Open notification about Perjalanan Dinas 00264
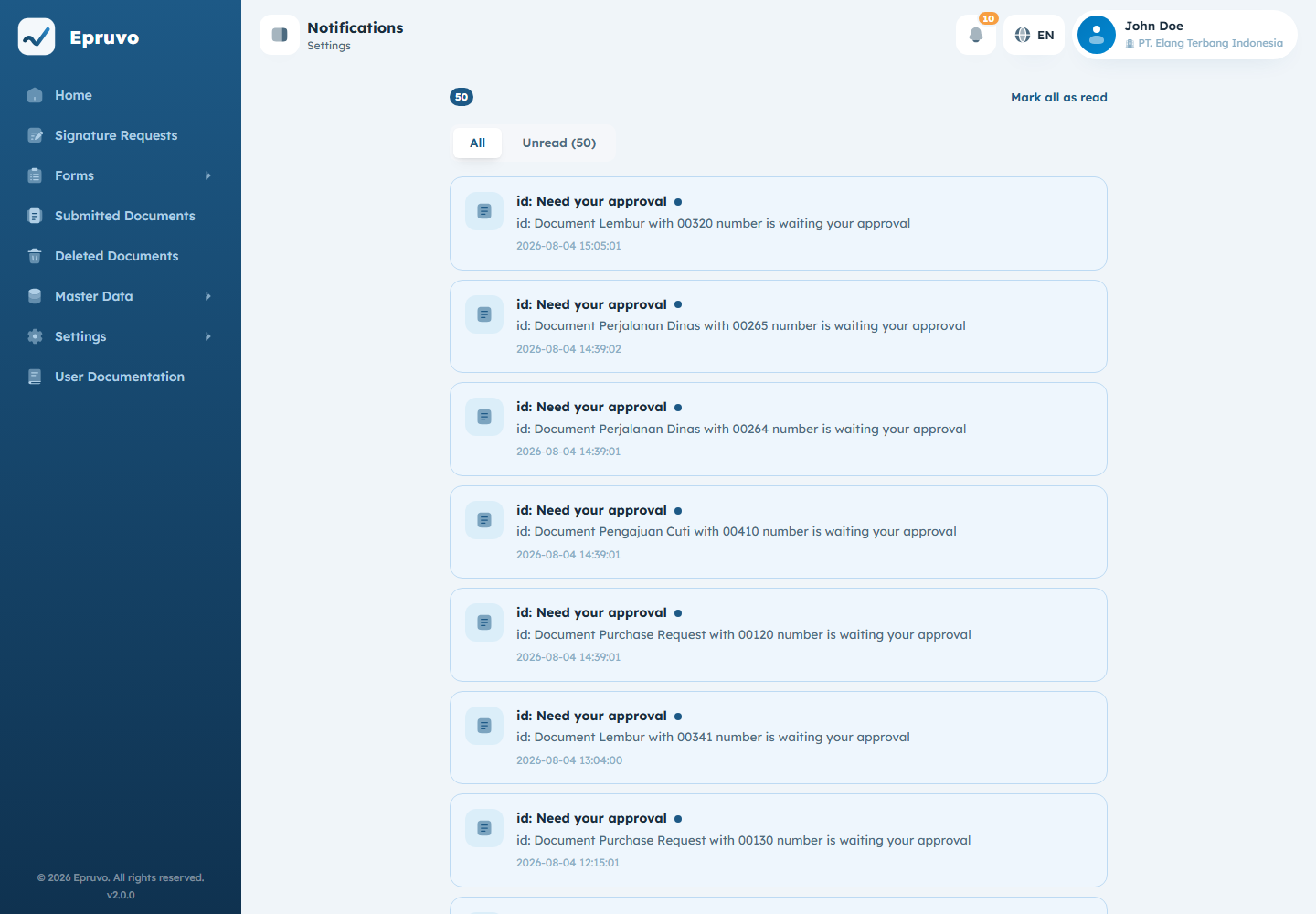This screenshot has height=914, width=1316. pyautogui.click(x=779, y=429)
